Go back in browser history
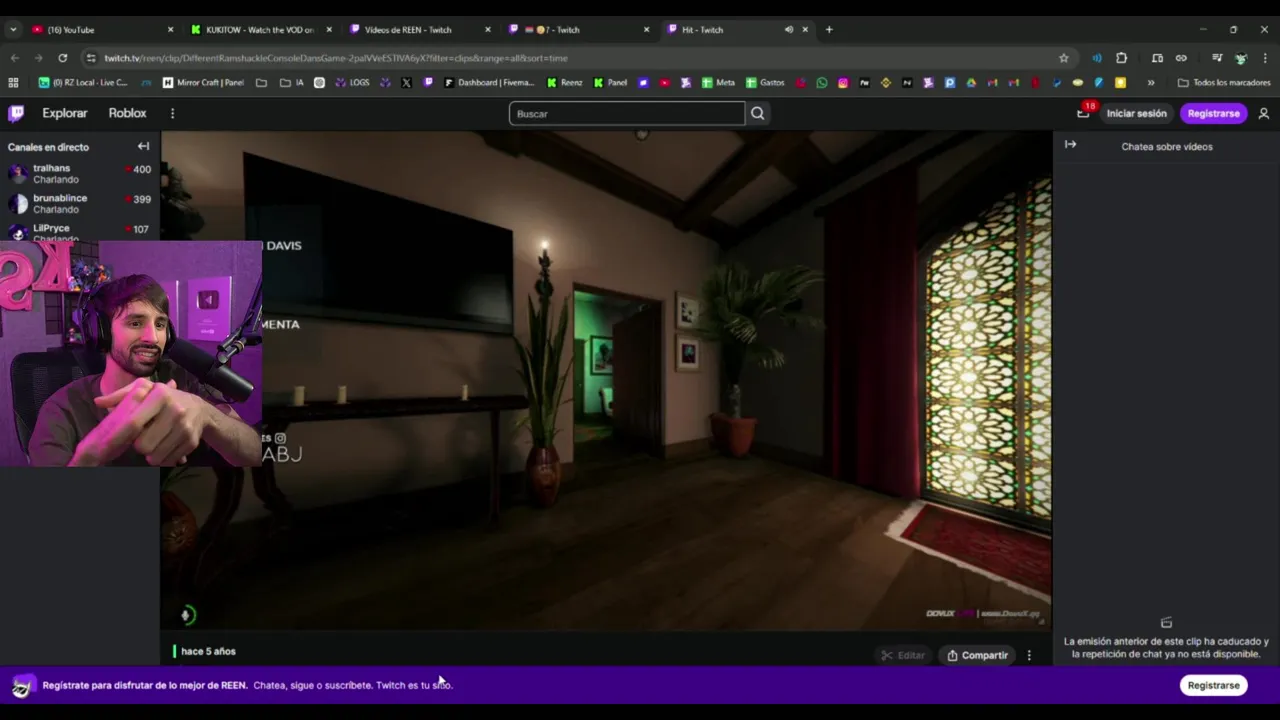The height and width of the screenshot is (720, 1280). pos(16,58)
